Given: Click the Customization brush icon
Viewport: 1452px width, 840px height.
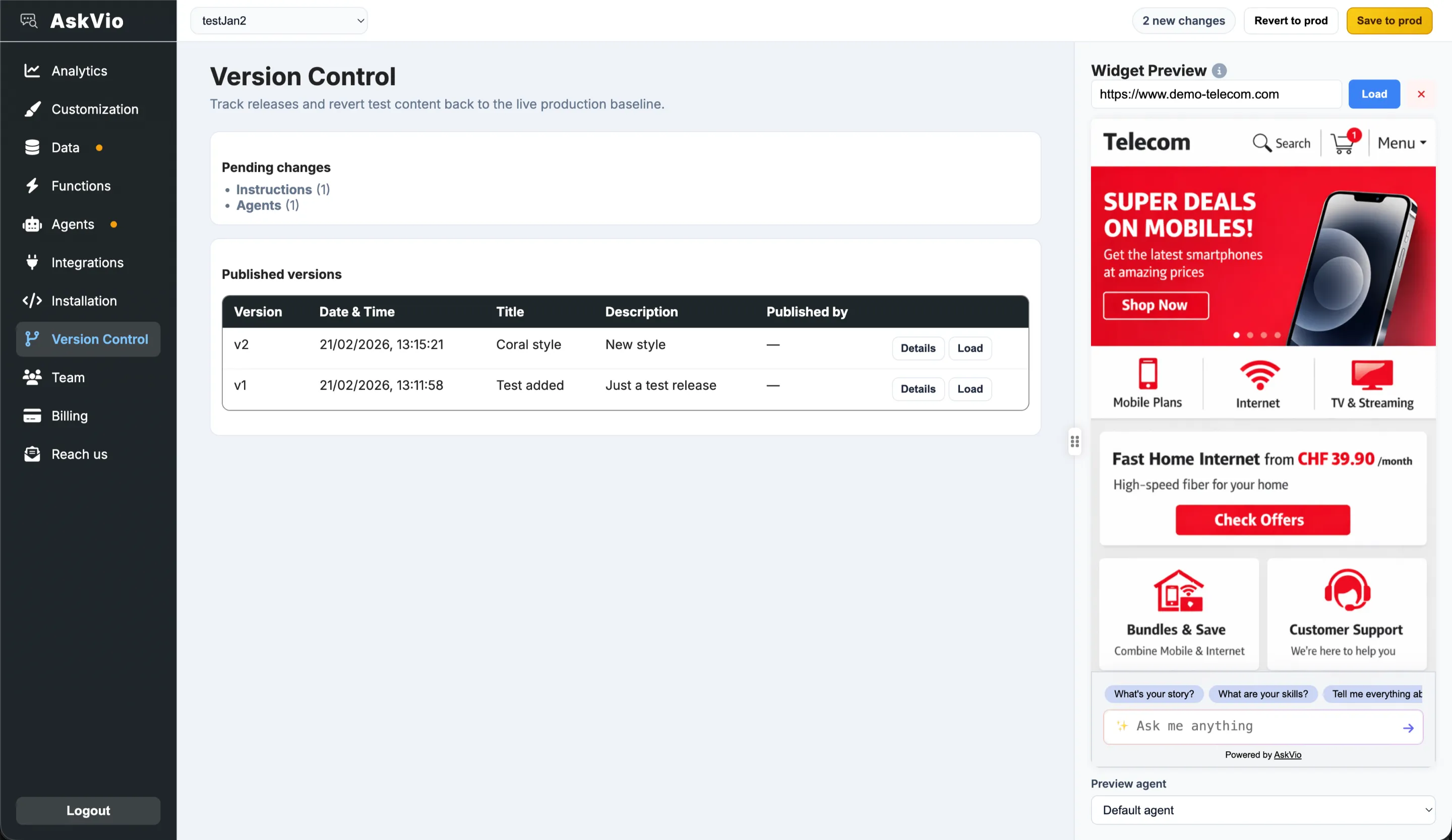Looking at the screenshot, I should pos(32,109).
